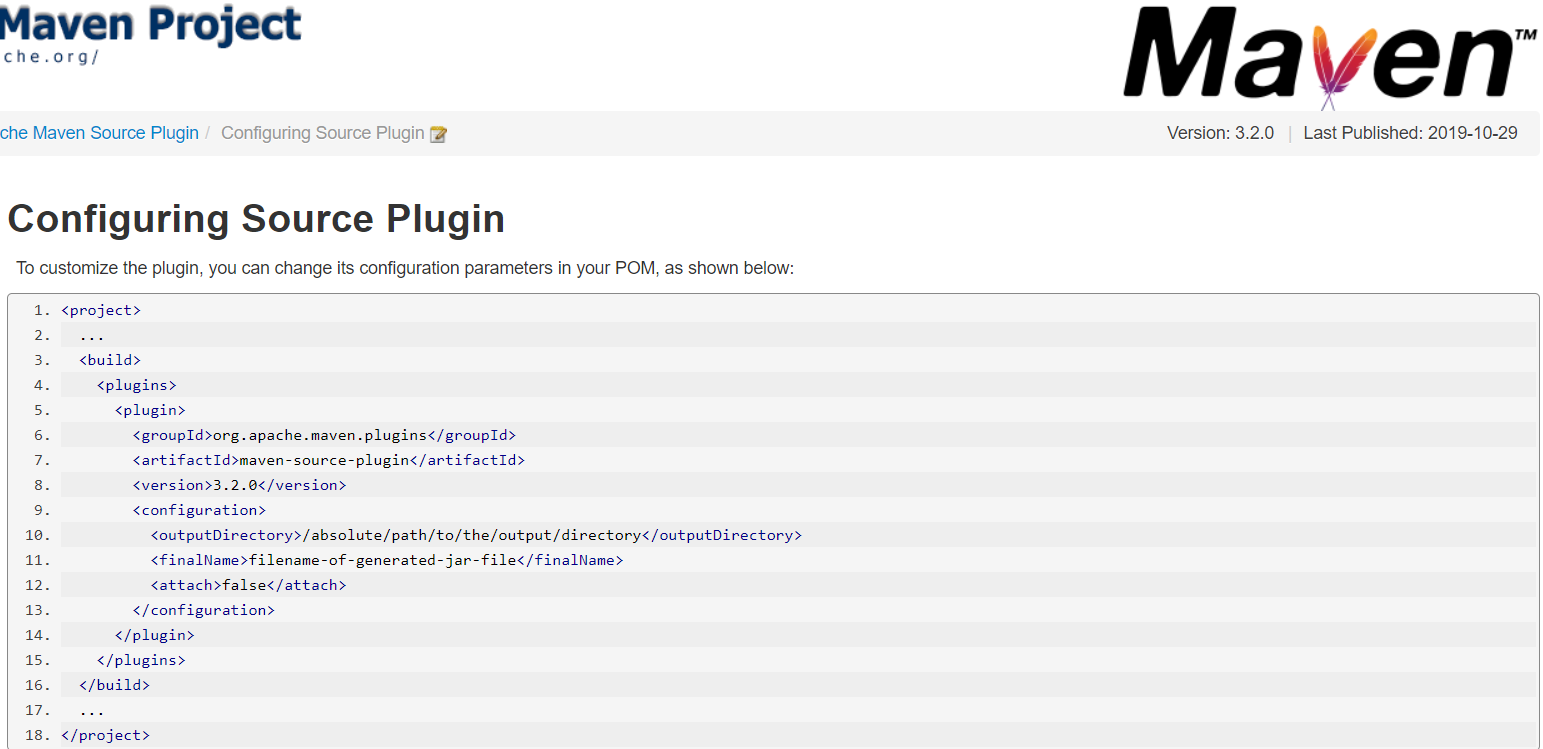The width and height of the screenshot is (1543, 749).
Task: Click the Version: 3.2.0 text
Action: [1220, 133]
